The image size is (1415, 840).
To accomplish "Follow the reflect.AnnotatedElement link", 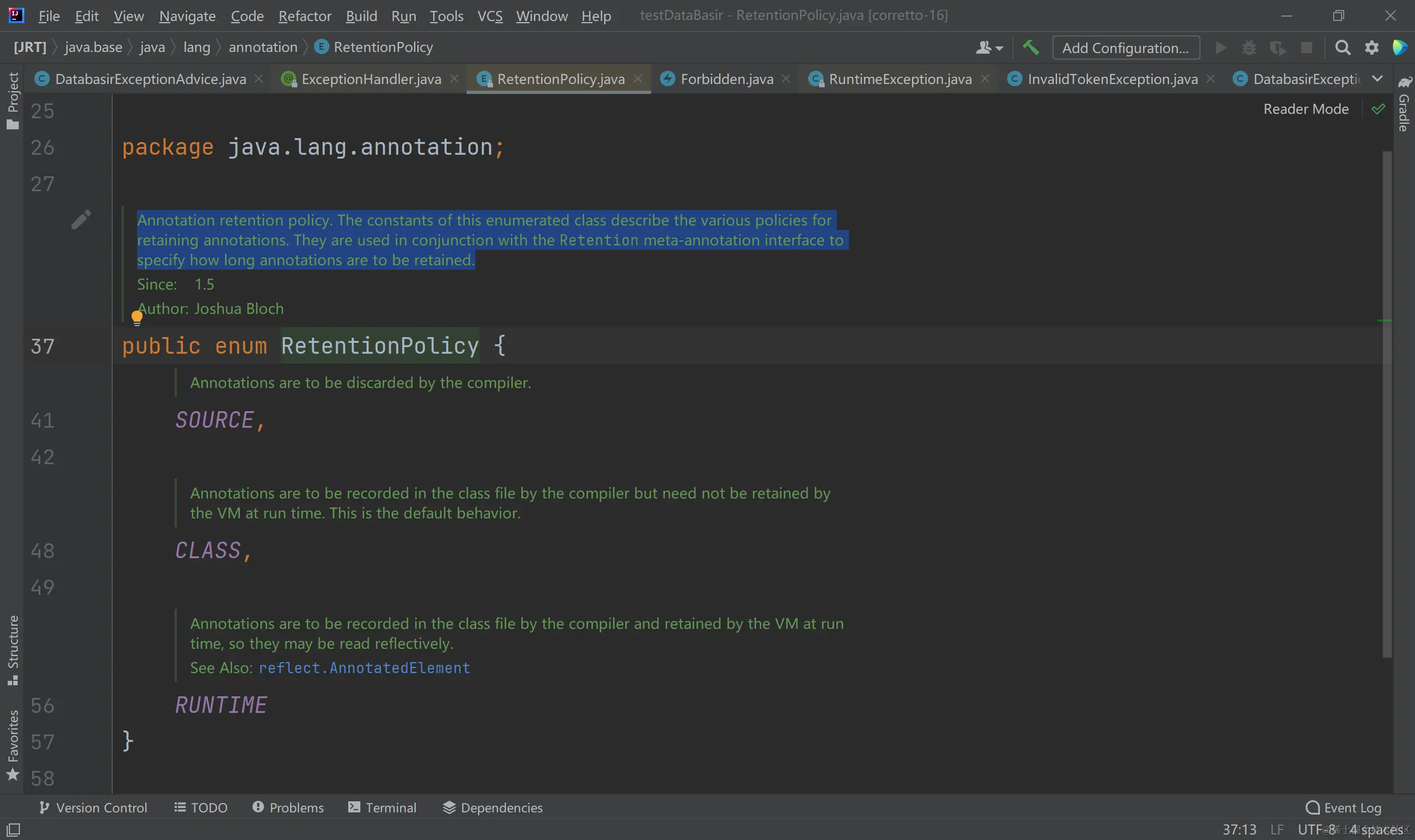I will 364,668.
